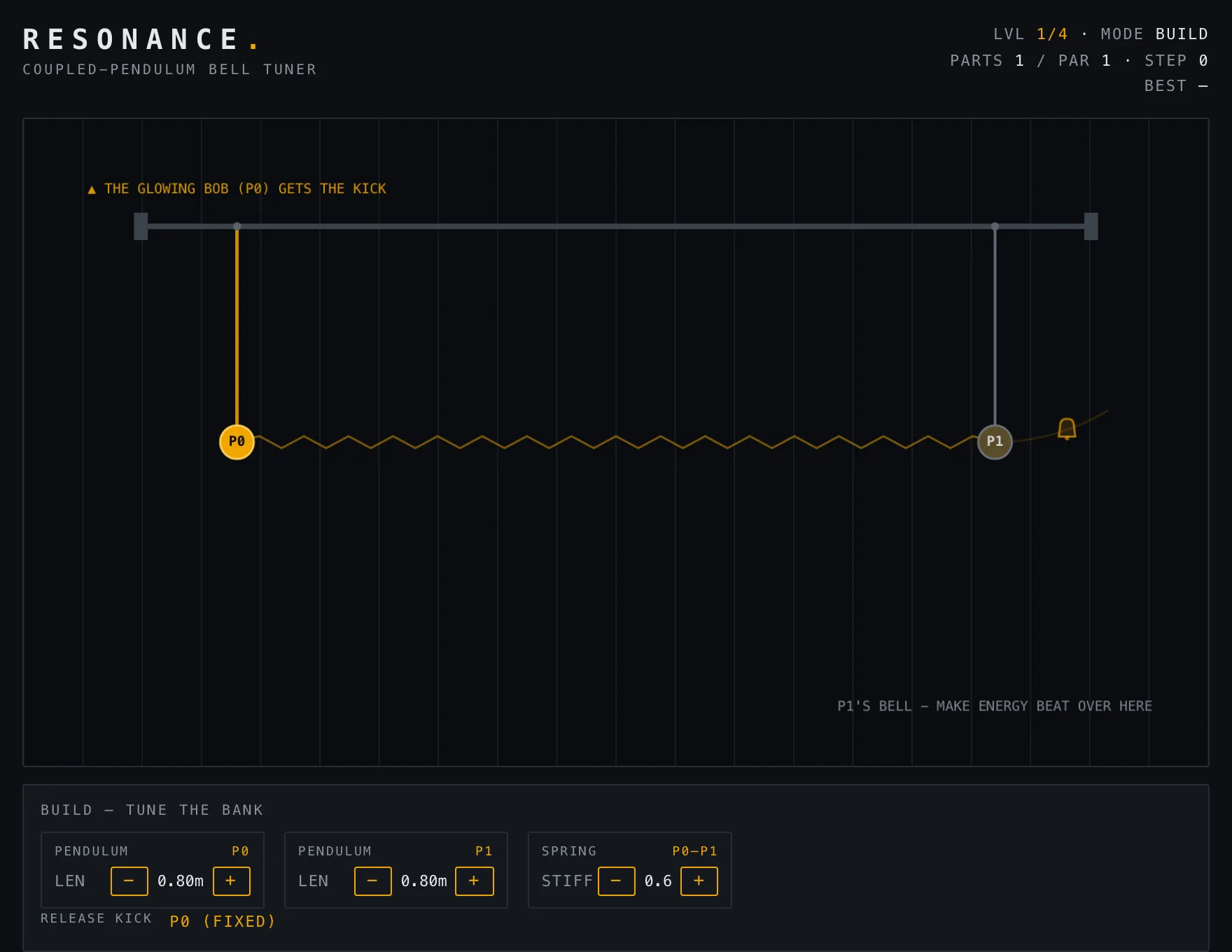Increase pendulum P1 length with plus button
The image size is (1232, 952).
[x=474, y=881]
